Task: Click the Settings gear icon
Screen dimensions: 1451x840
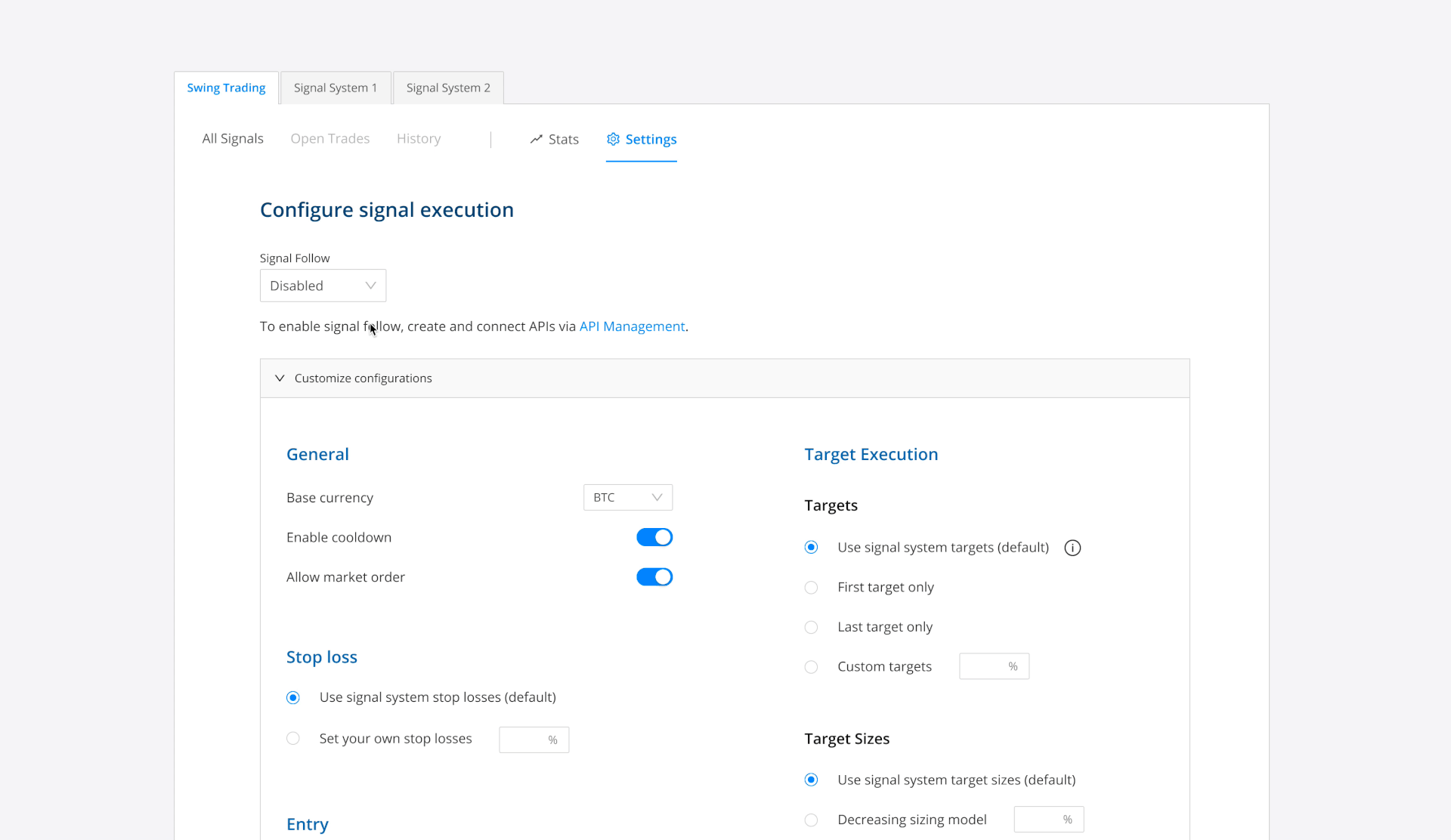Action: [x=613, y=139]
